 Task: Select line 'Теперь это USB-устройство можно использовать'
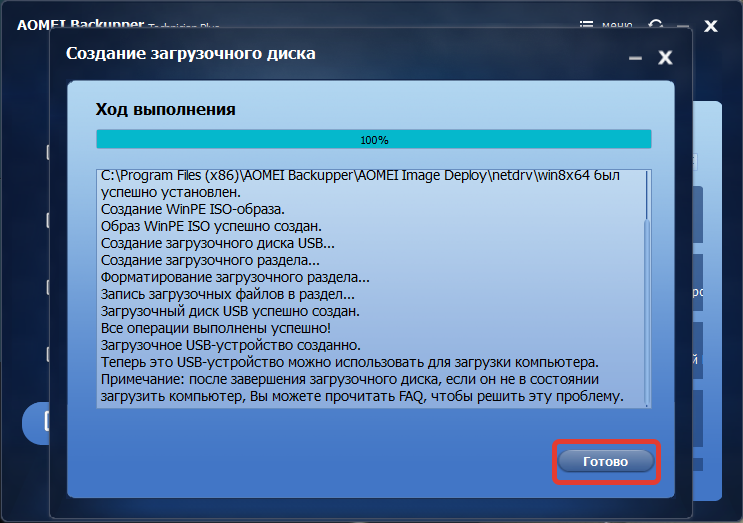[350, 363]
